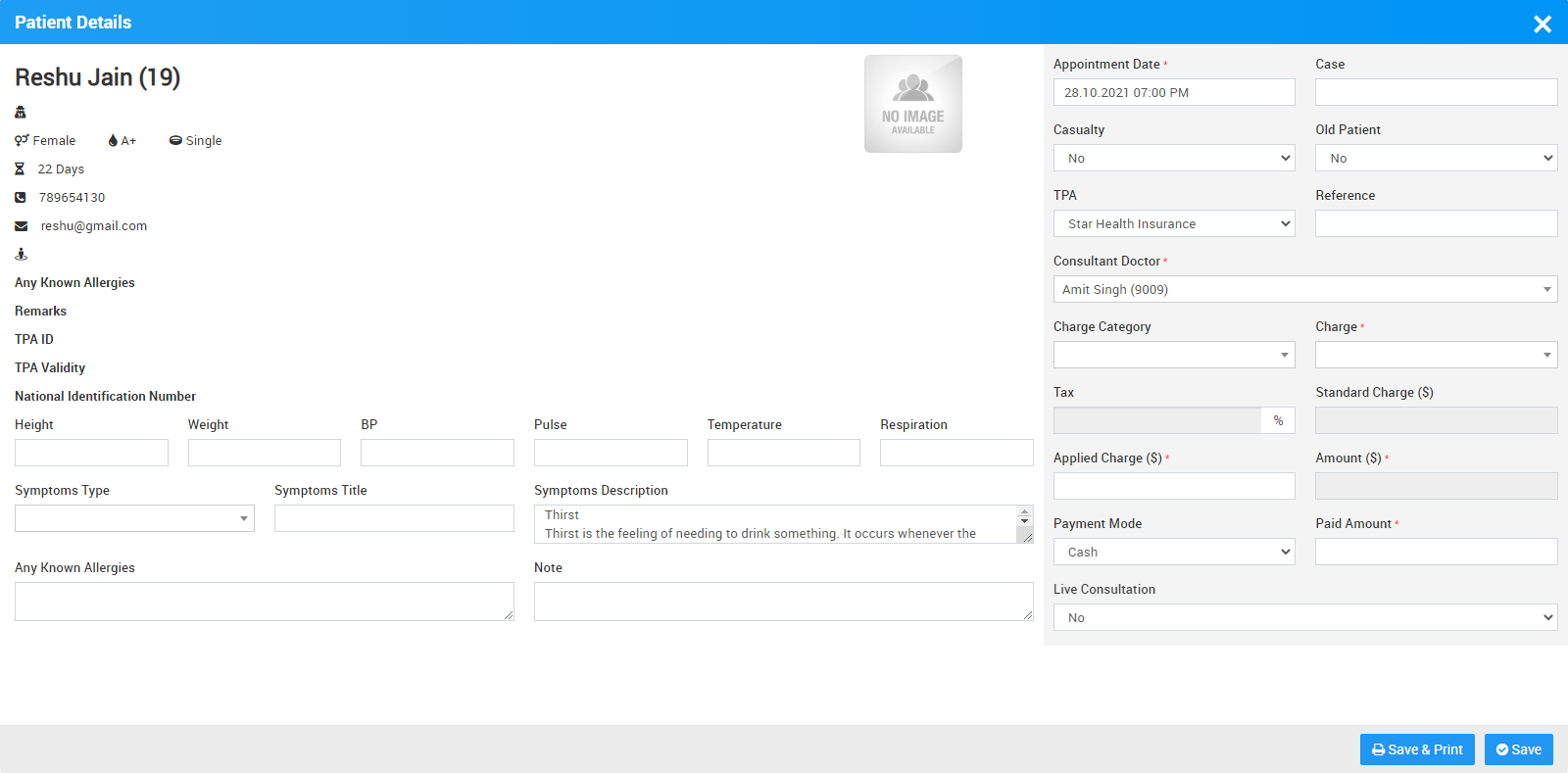Click the marital status ring icon
The height and width of the screenshot is (773, 1568).
point(175,140)
